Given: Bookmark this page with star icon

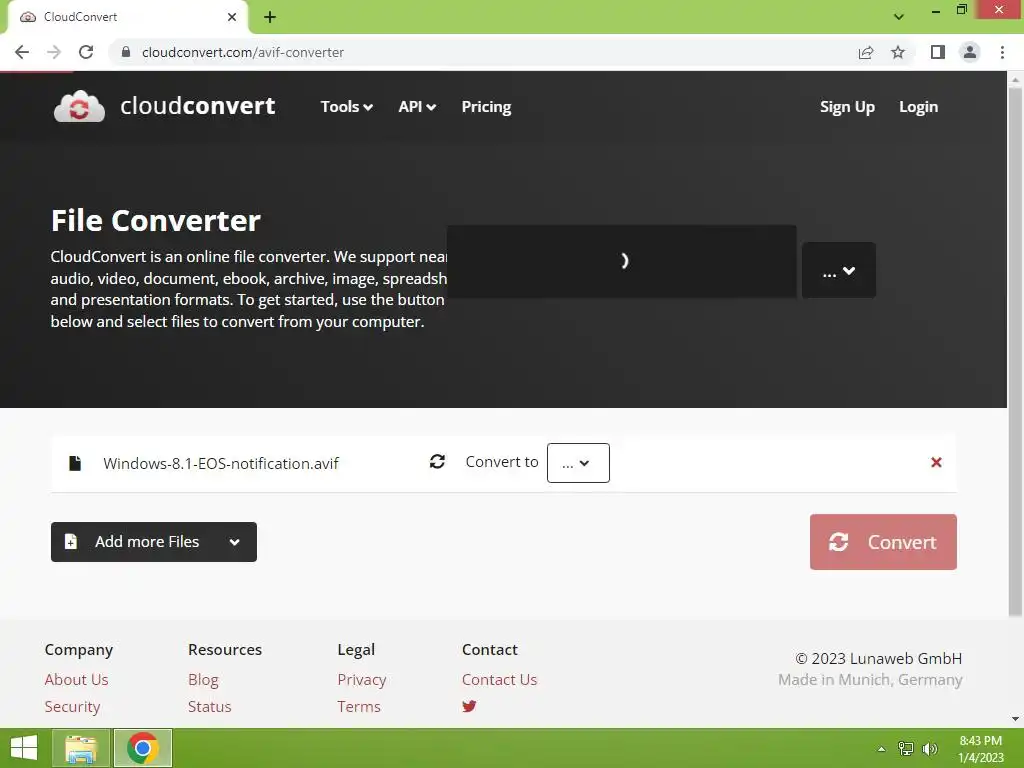Looking at the screenshot, I should click(x=898, y=52).
